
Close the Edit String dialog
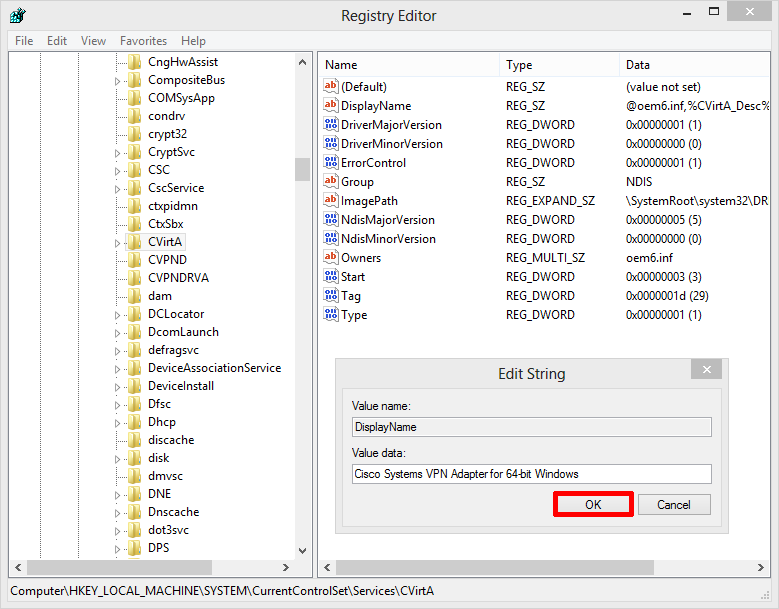tap(706, 369)
